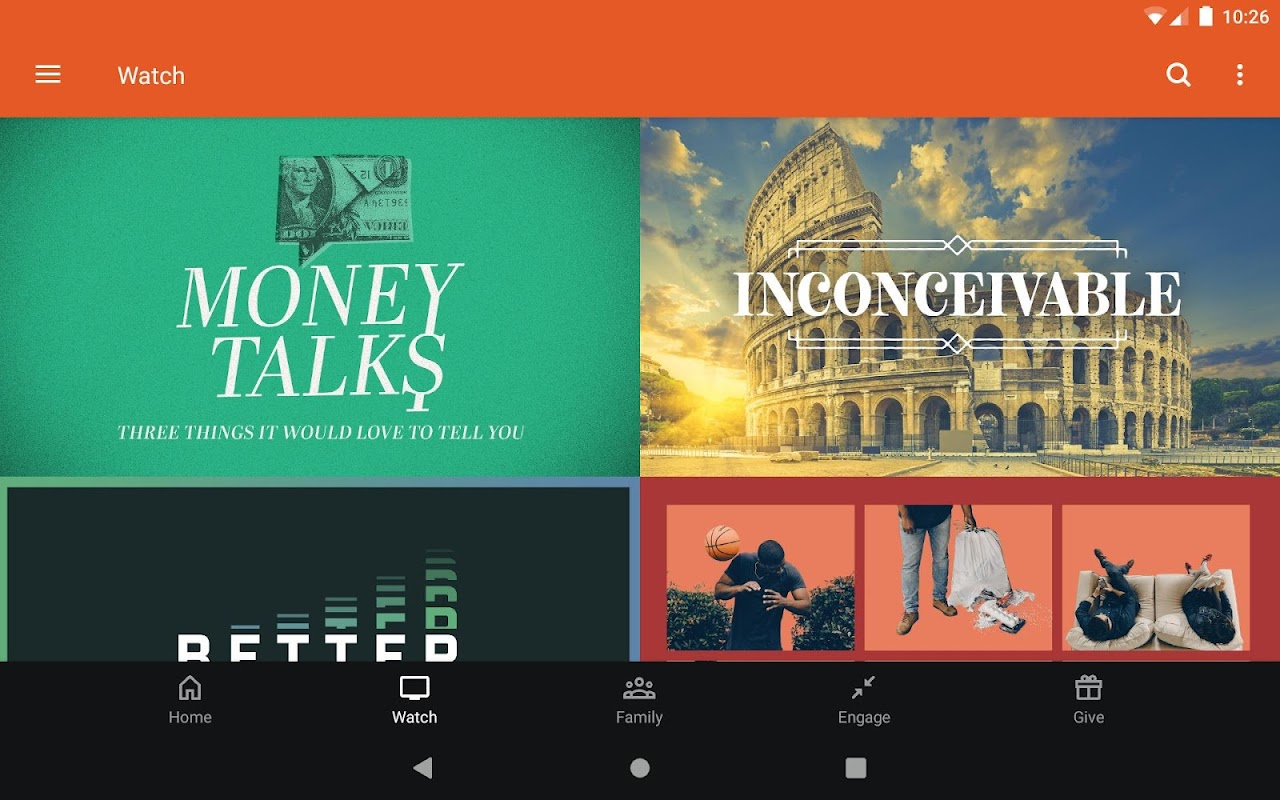This screenshot has height=800, width=1280.
Task: Tap the Watch TV screen icon
Action: pos(414,688)
